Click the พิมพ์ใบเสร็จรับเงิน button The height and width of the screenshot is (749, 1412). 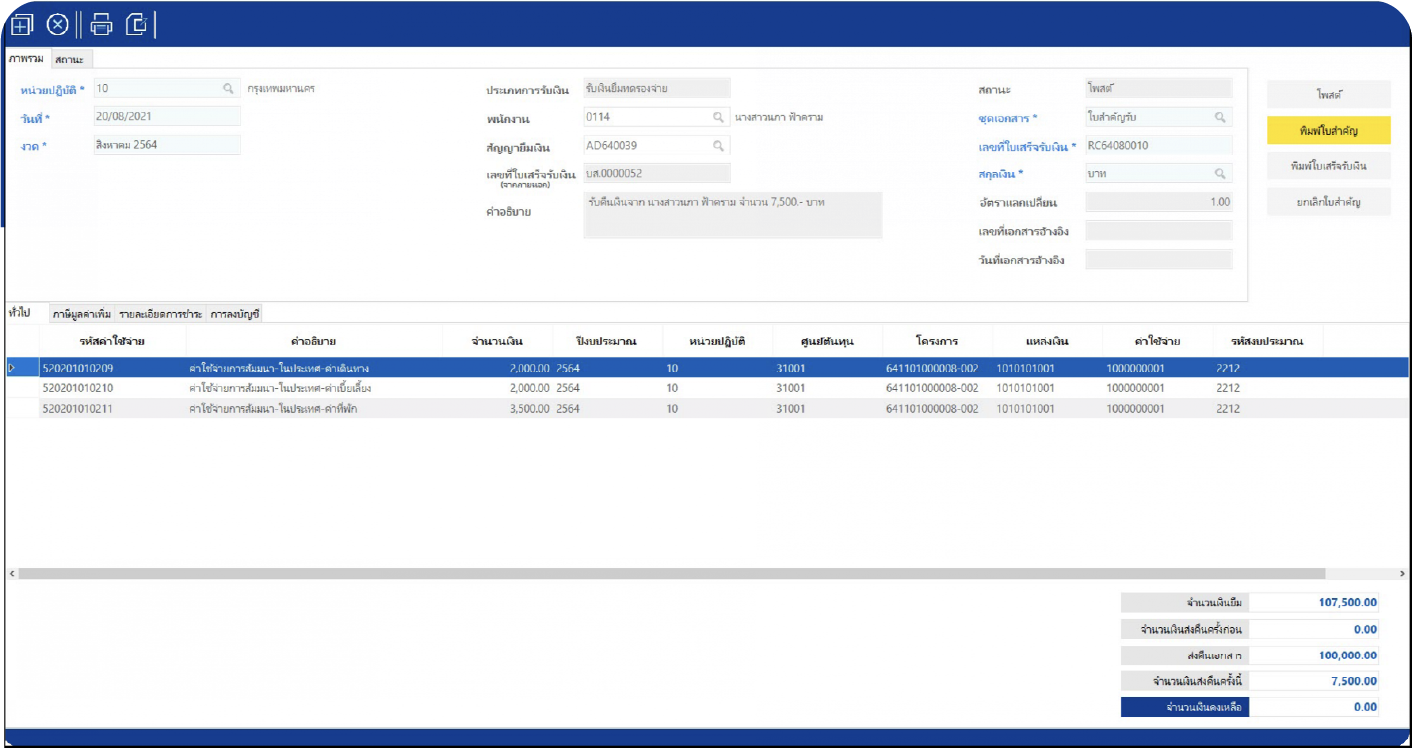tap(1328, 165)
